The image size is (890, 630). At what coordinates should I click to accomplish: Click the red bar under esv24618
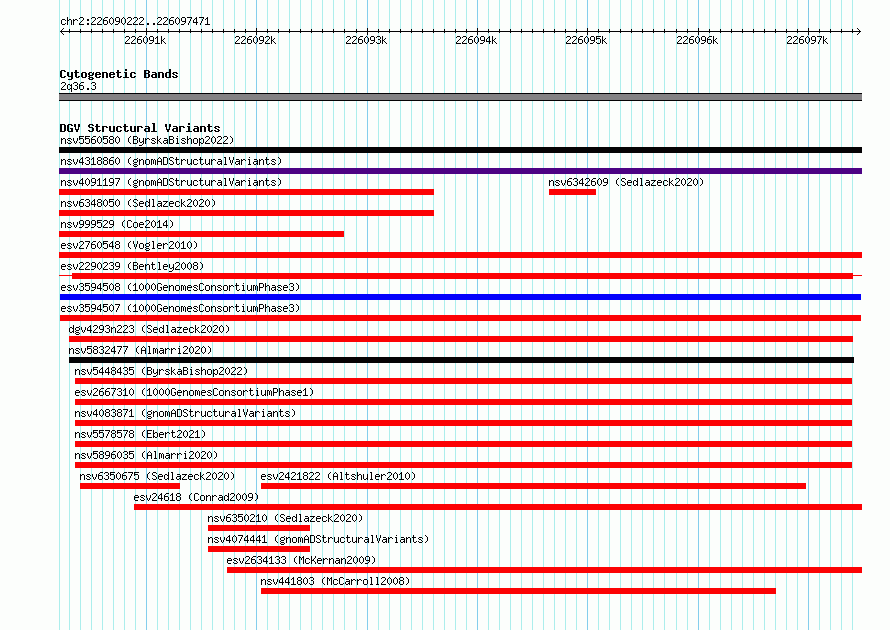(x=498, y=507)
